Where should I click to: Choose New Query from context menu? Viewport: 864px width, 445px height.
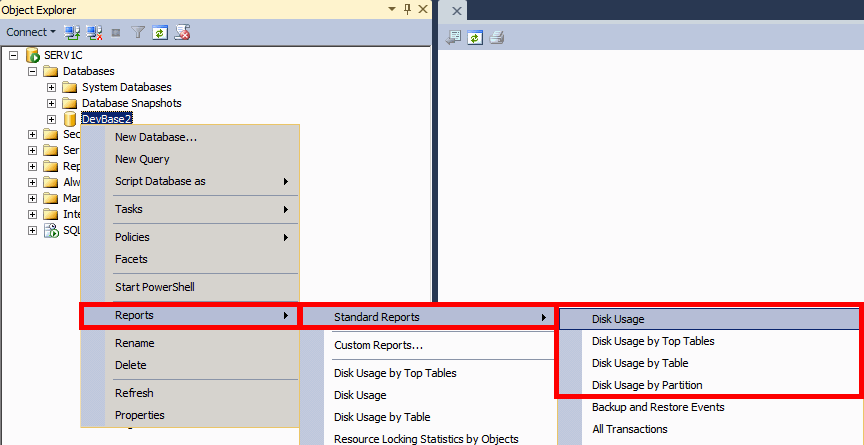142,159
